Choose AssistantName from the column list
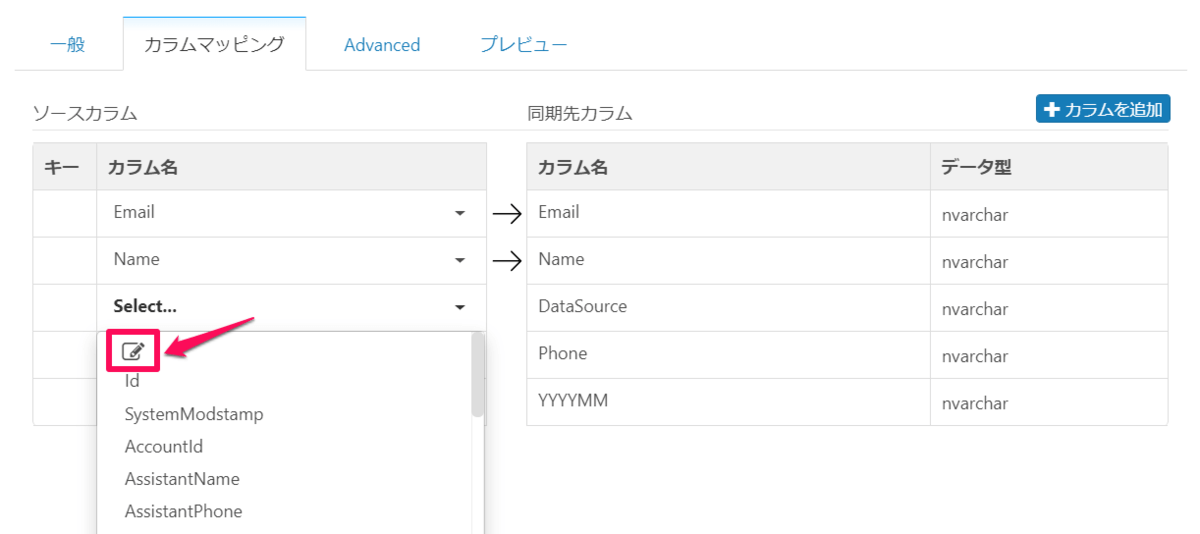 click(182, 479)
